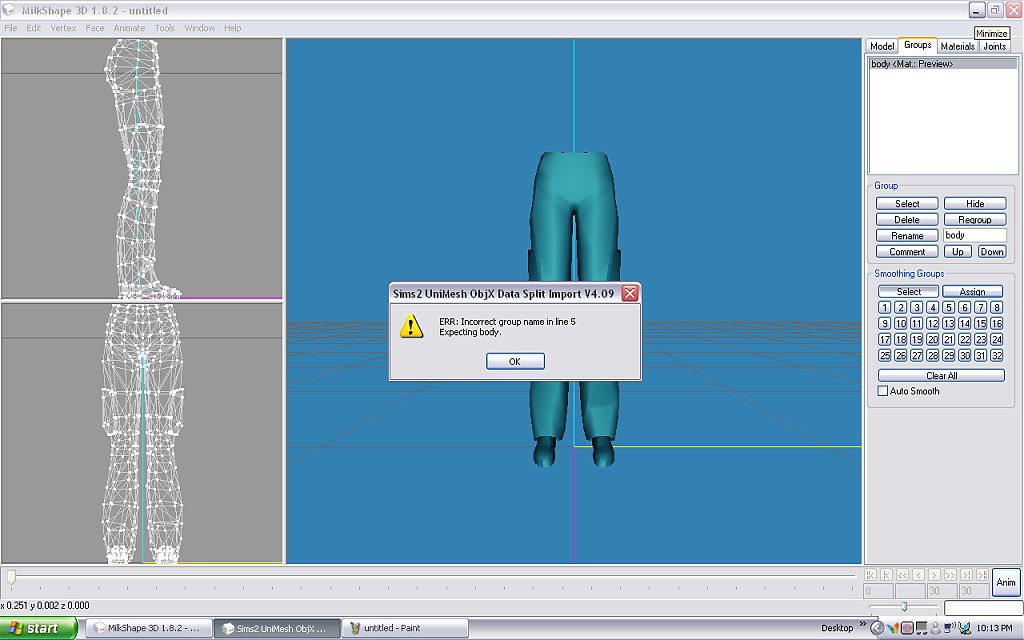Select the body group in the list

pos(912,64)
